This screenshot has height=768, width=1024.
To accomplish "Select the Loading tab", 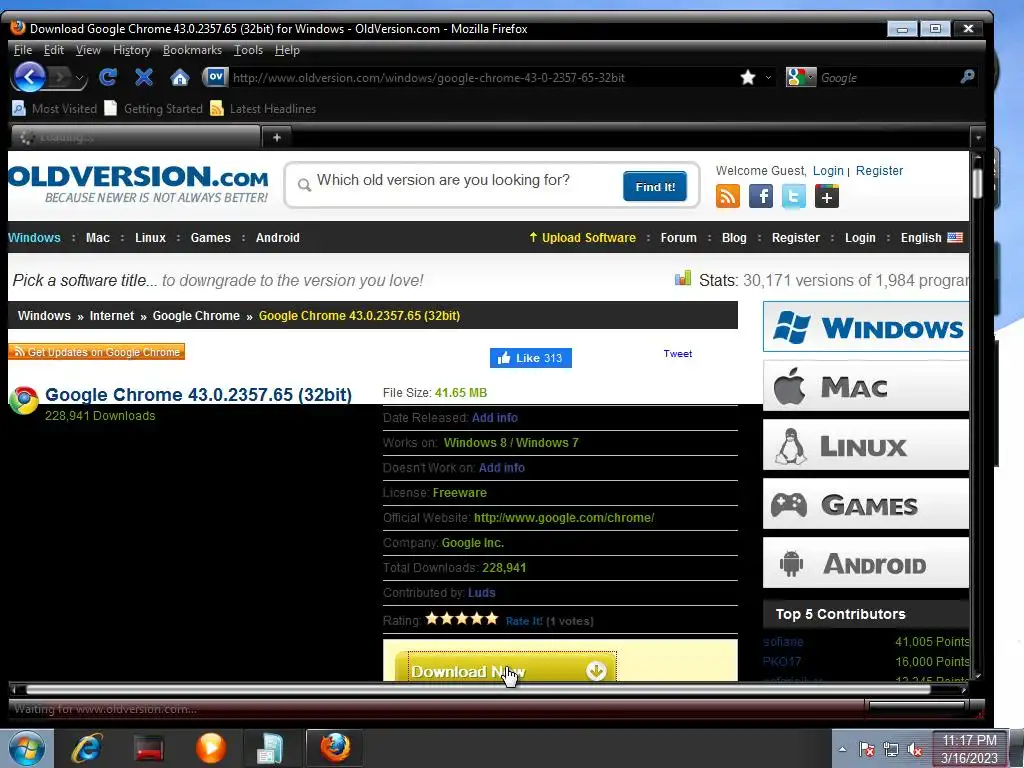I will coord(136,137).
